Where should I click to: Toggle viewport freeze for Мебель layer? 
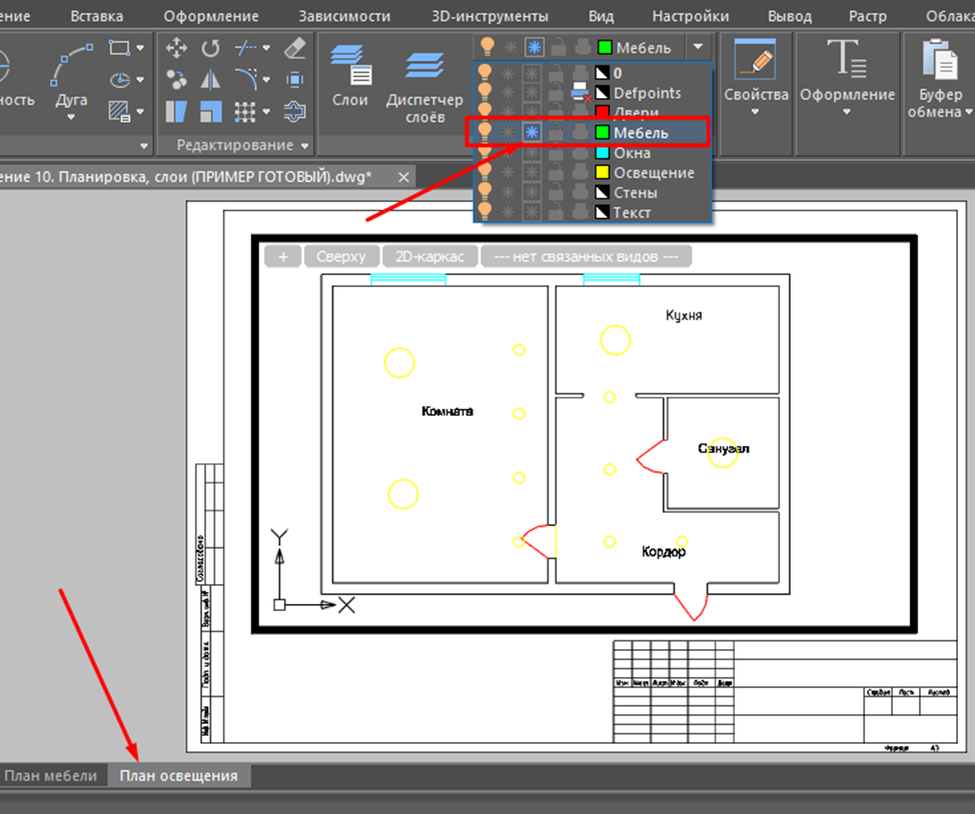point(532,132)
